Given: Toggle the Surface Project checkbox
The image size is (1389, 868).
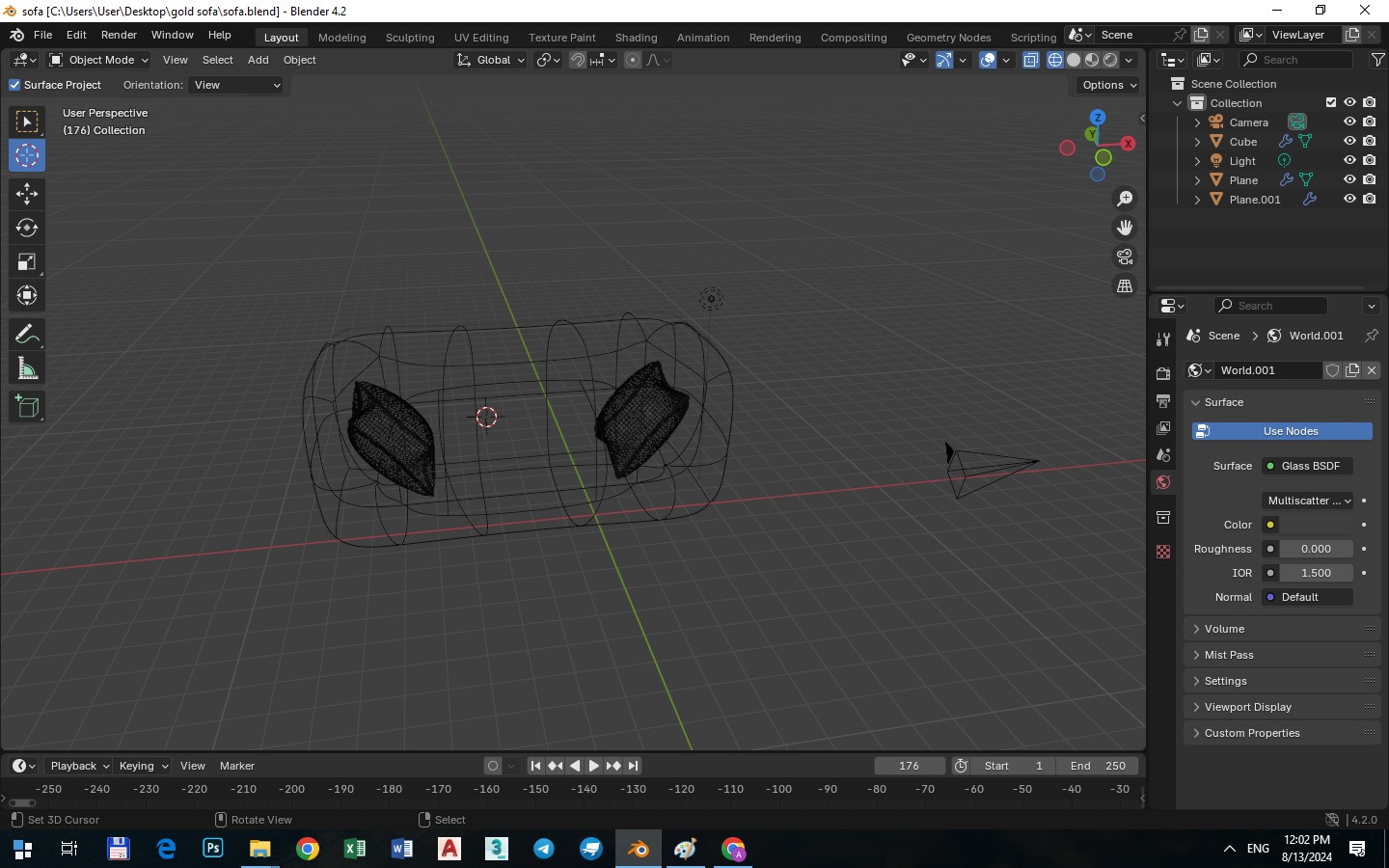Looking at the screenshot, I should pyautogui.click(x=14, y=85).
